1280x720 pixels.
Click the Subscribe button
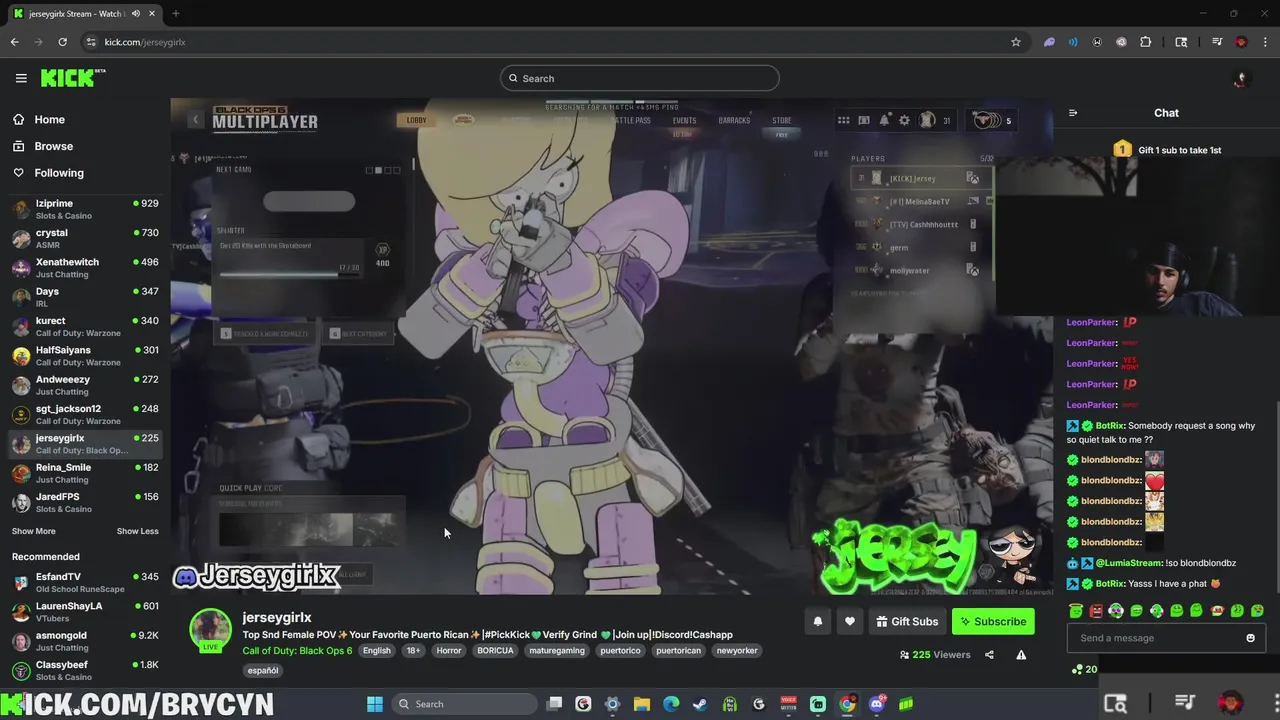coord(993,621)
